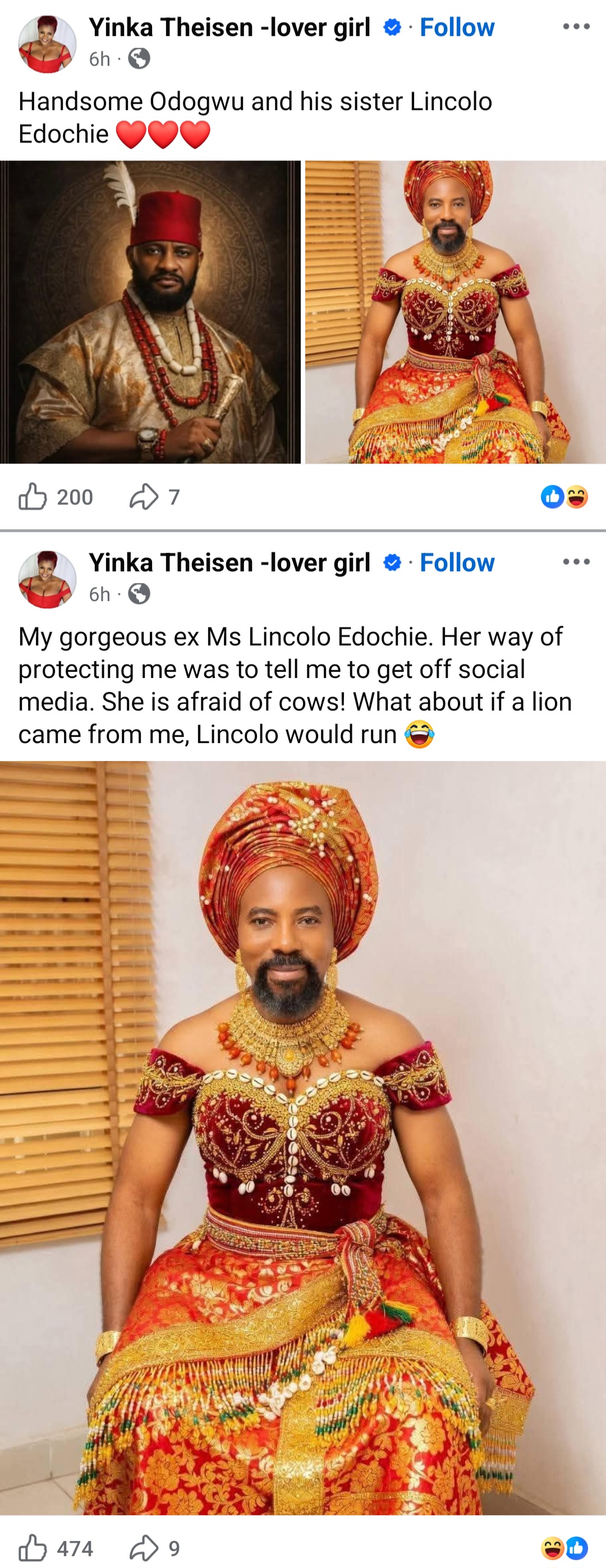Like the first post's thumbs-up icon

(x=34, y=497)
